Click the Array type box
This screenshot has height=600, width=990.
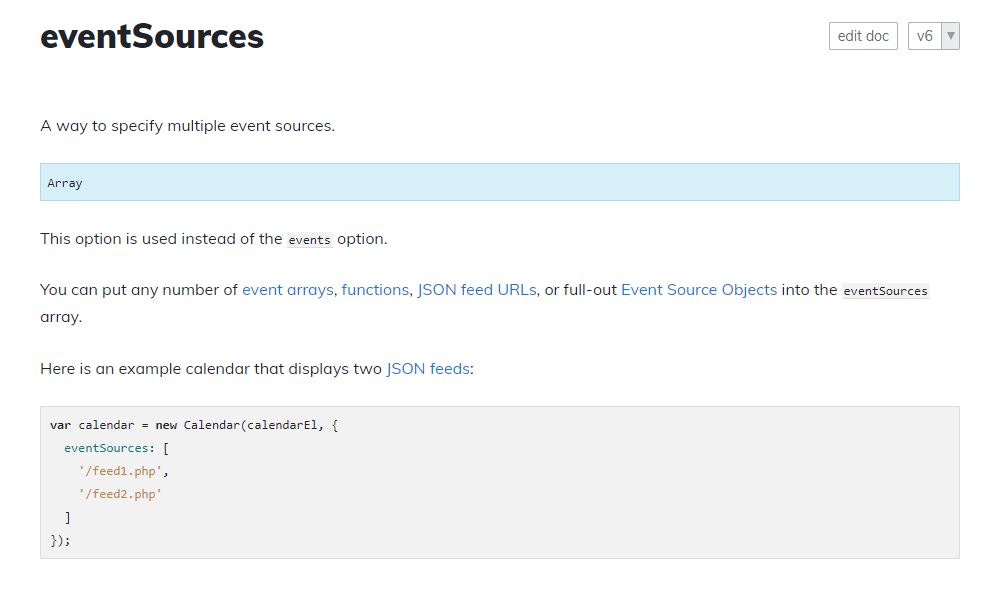(x=499, y=183)
